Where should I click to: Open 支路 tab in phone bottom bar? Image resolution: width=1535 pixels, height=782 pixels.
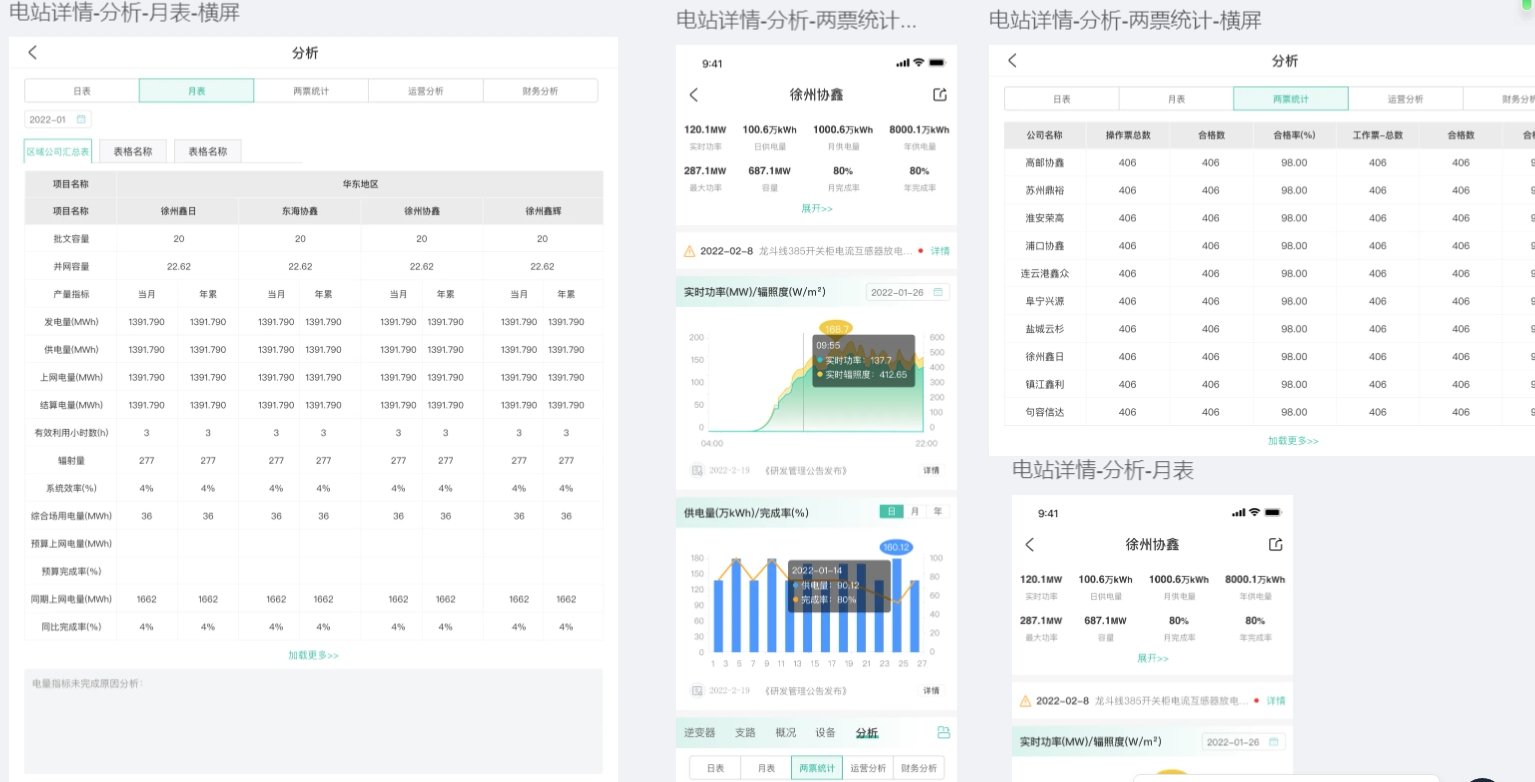pyautogui.click(x=745, y=733)
